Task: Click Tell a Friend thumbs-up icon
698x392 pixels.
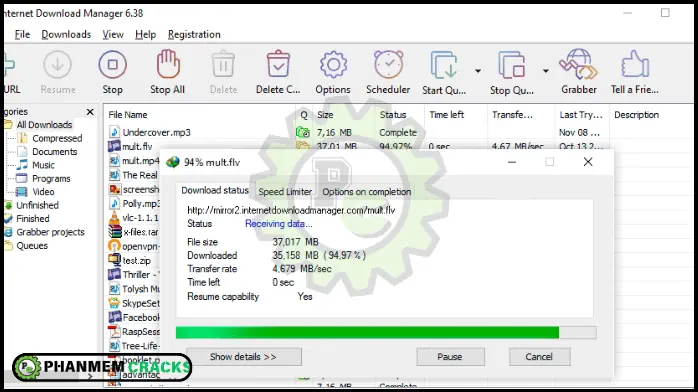Action: point(635,65)
